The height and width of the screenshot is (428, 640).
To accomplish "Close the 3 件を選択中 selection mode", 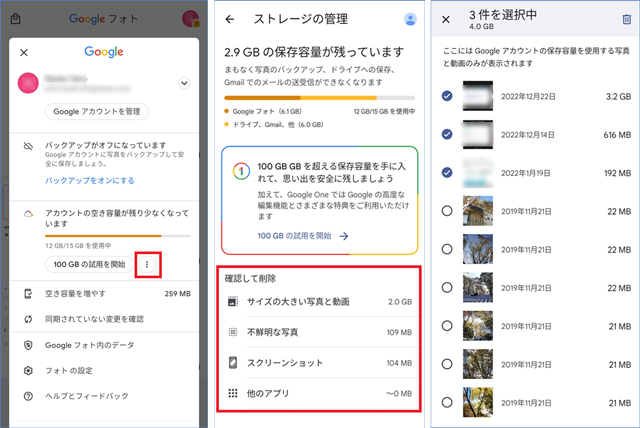I will (x=446, y=19).
